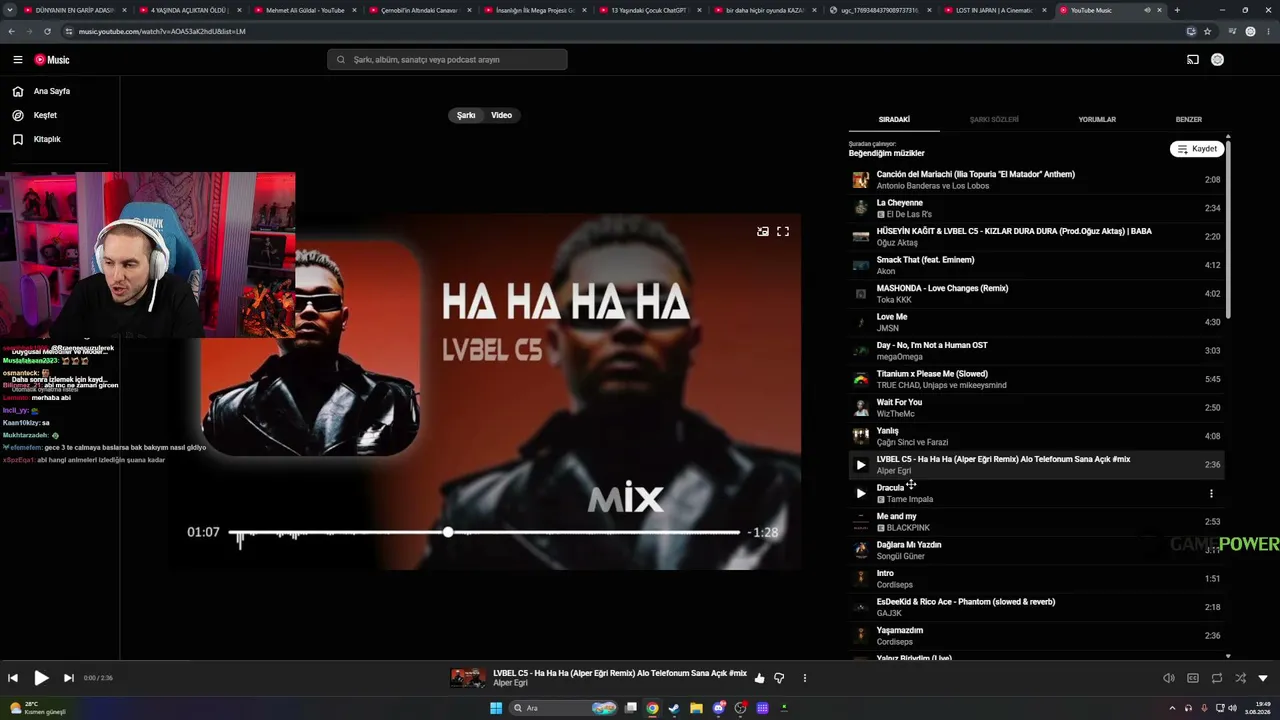Select Intro by Cordiseps
This screenshot has width=1280, height=720.
1036,579
